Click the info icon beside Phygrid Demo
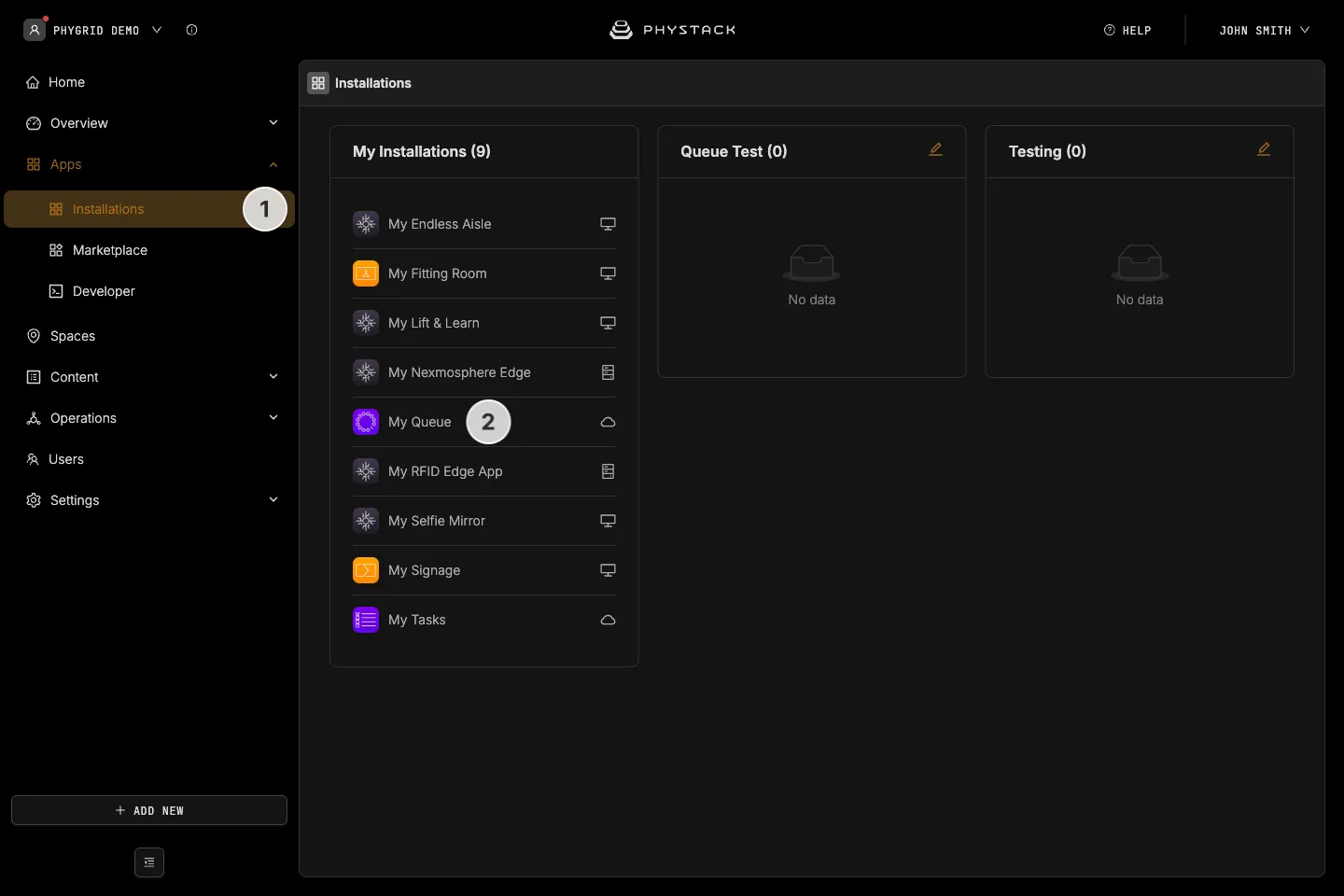Screen dimensions: 1344x896 click(x=191, y=30)
